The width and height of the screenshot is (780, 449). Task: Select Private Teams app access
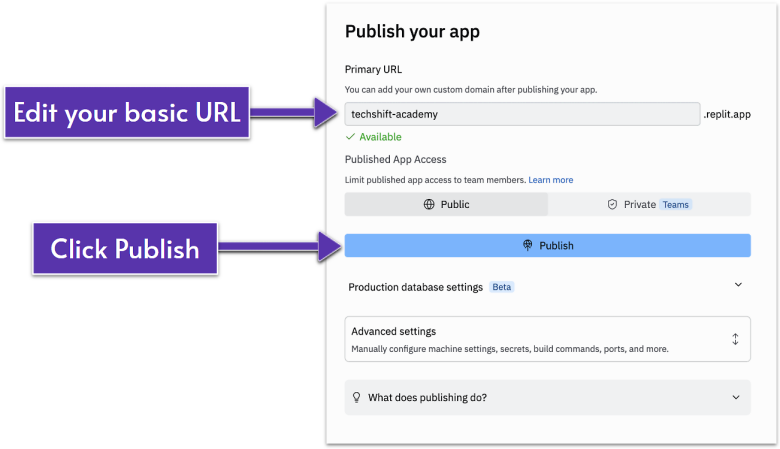point(649,204)
